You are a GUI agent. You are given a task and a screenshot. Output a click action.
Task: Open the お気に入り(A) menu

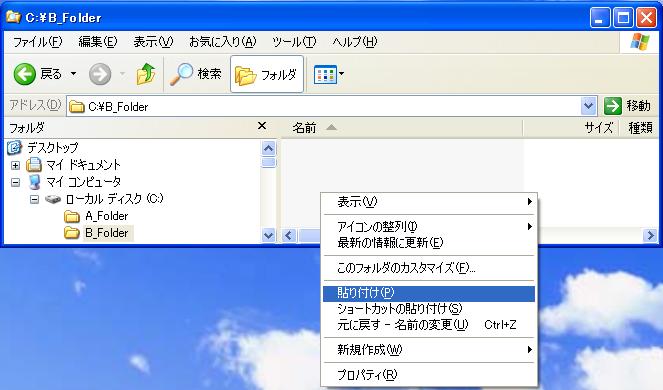point(223,42)
